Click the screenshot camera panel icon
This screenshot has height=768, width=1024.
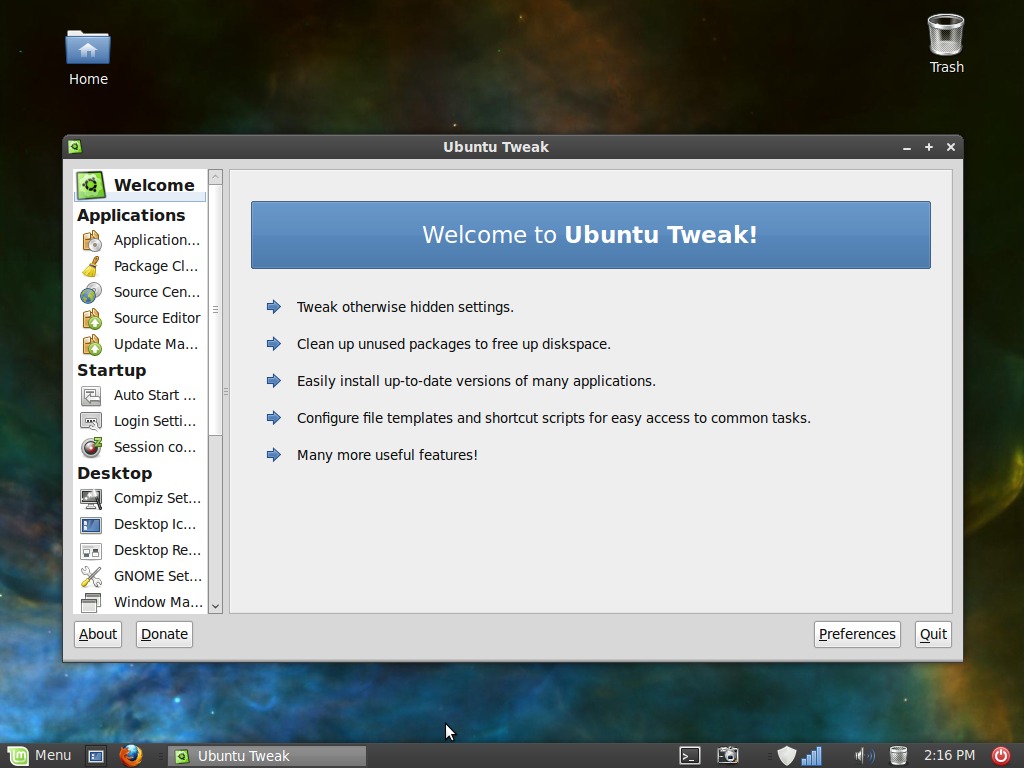click(x=728, y=756)
